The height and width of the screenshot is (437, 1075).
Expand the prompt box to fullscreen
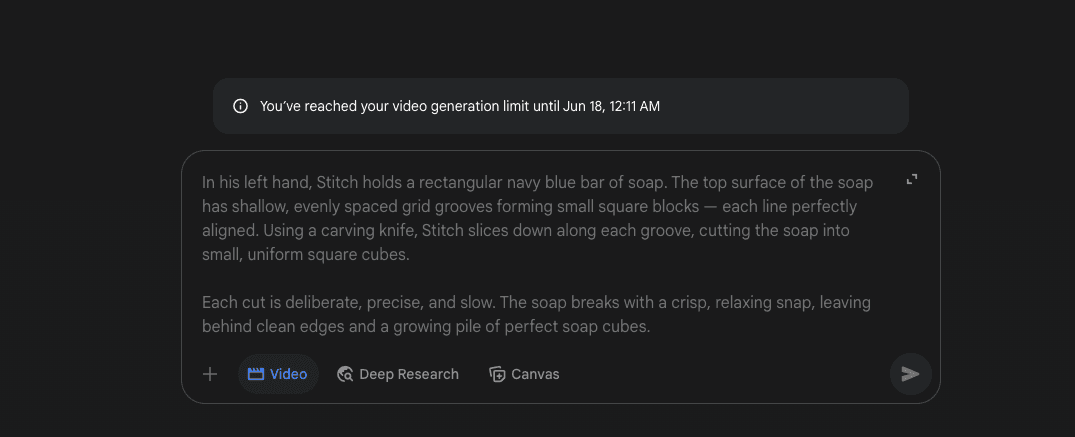912,180
